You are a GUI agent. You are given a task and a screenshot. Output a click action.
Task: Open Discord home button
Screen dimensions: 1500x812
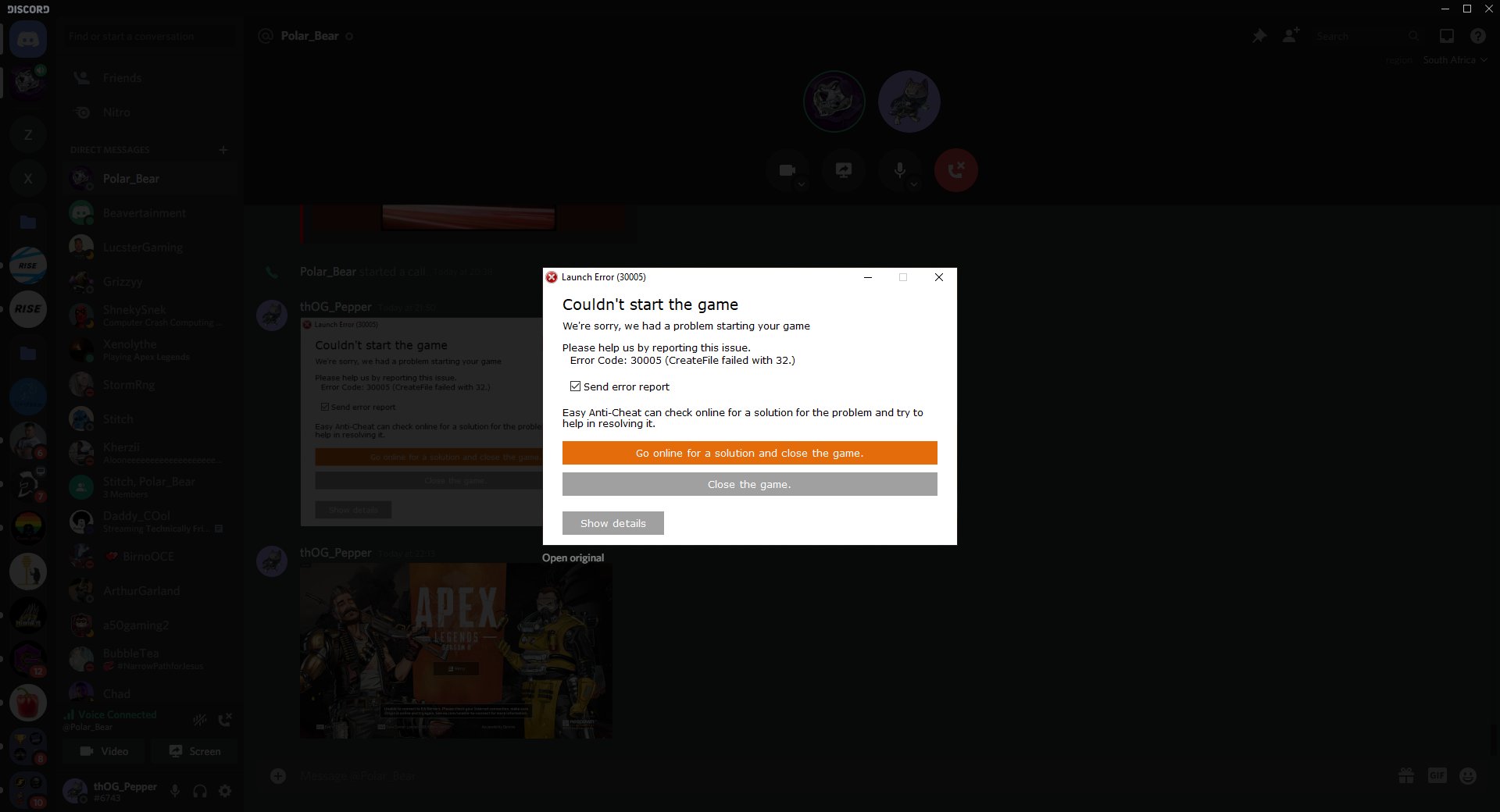pos(28,39)
